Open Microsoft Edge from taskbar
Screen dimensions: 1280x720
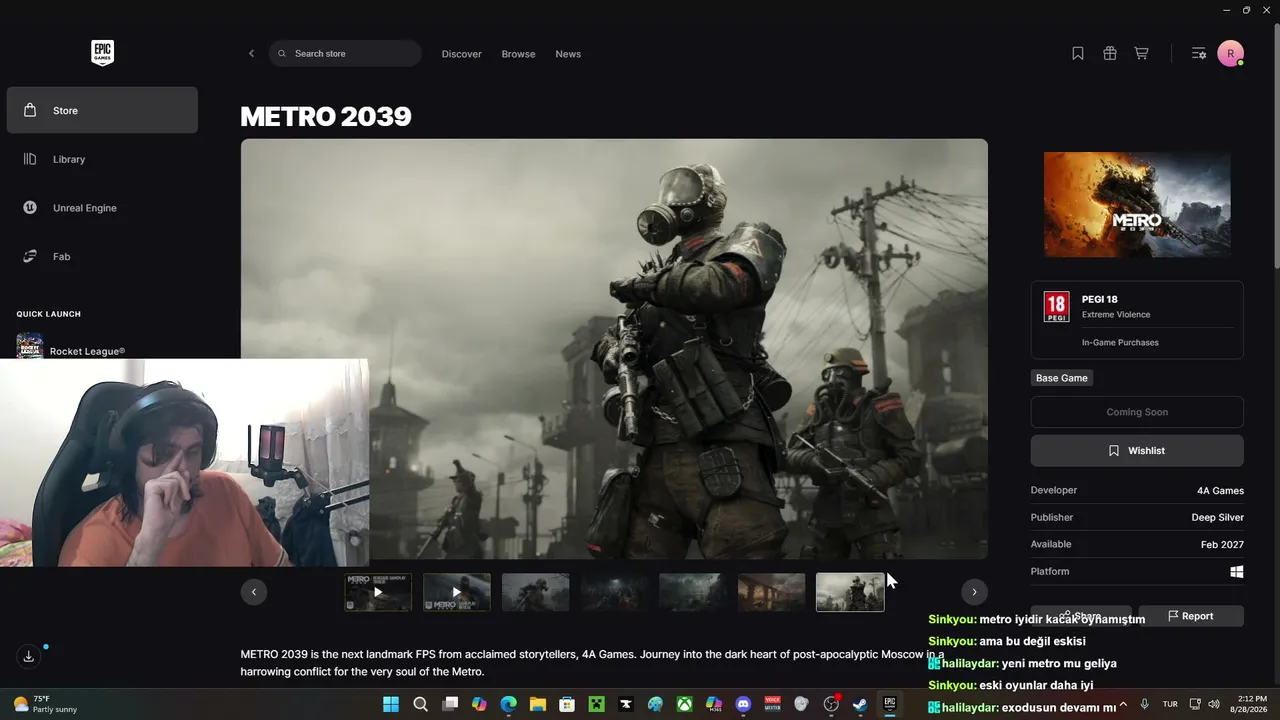click(x=508, y=704)
